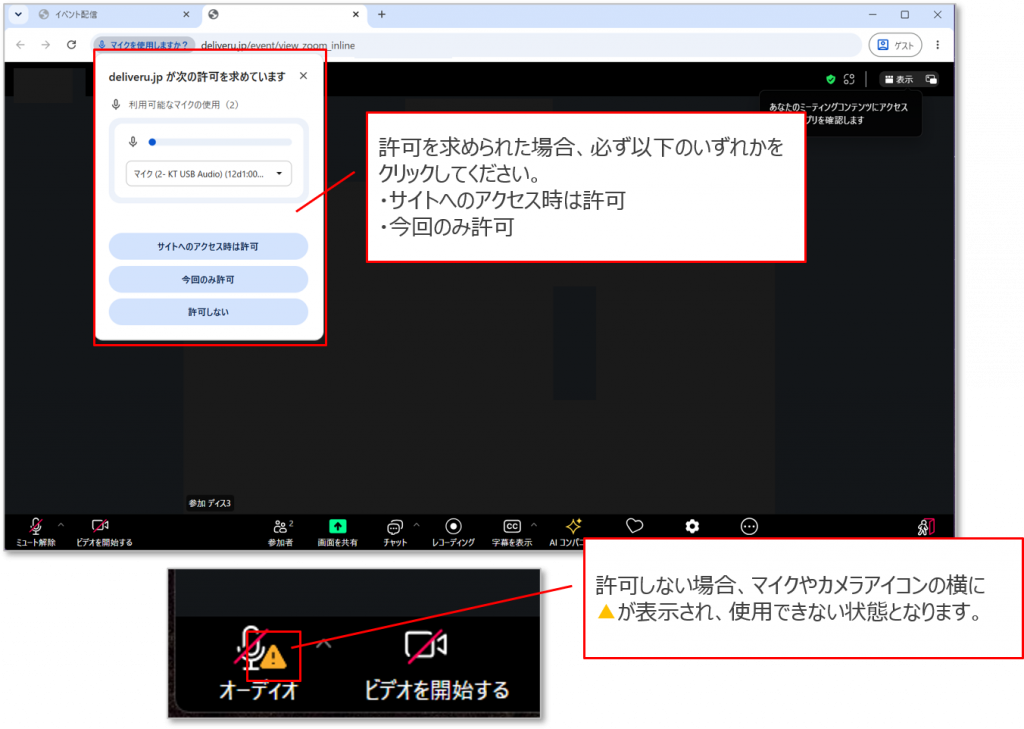1024x729 pixels.
Task: Click 利用可能なマイクの使用 (2) text
Action: [x=184, y=105]
